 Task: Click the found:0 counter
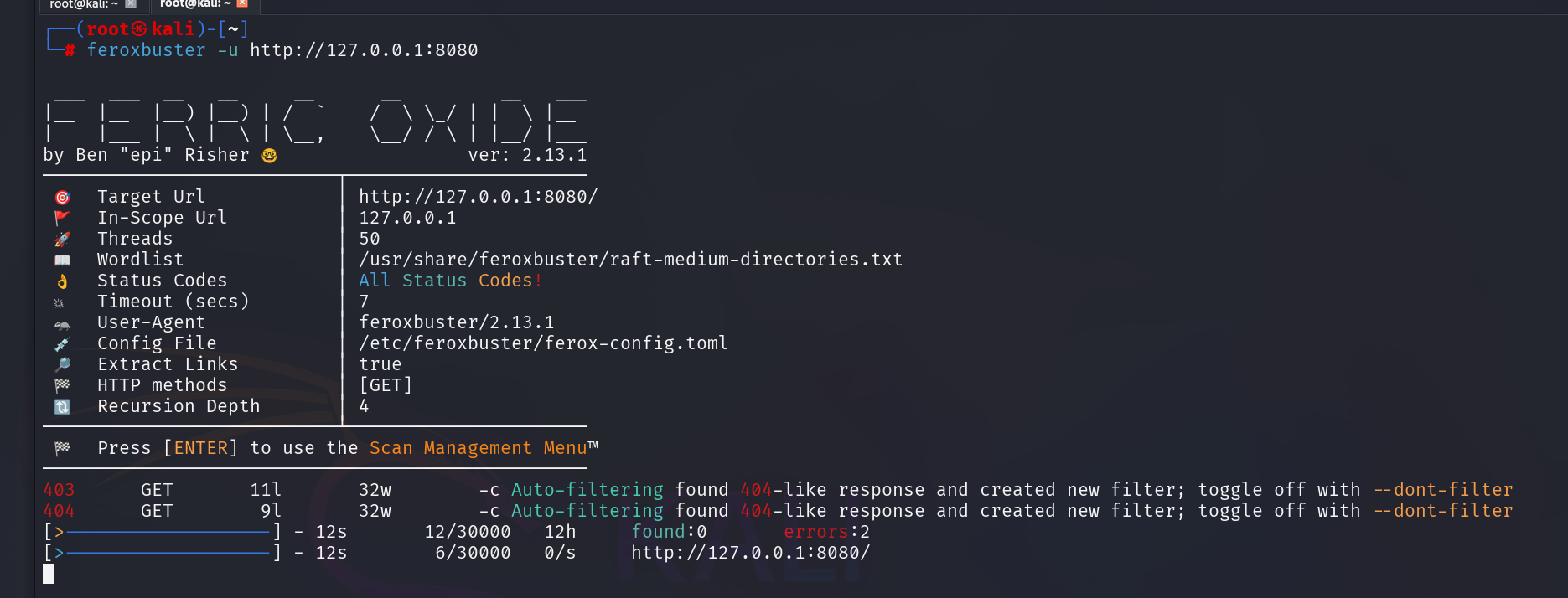pos(669,532)
